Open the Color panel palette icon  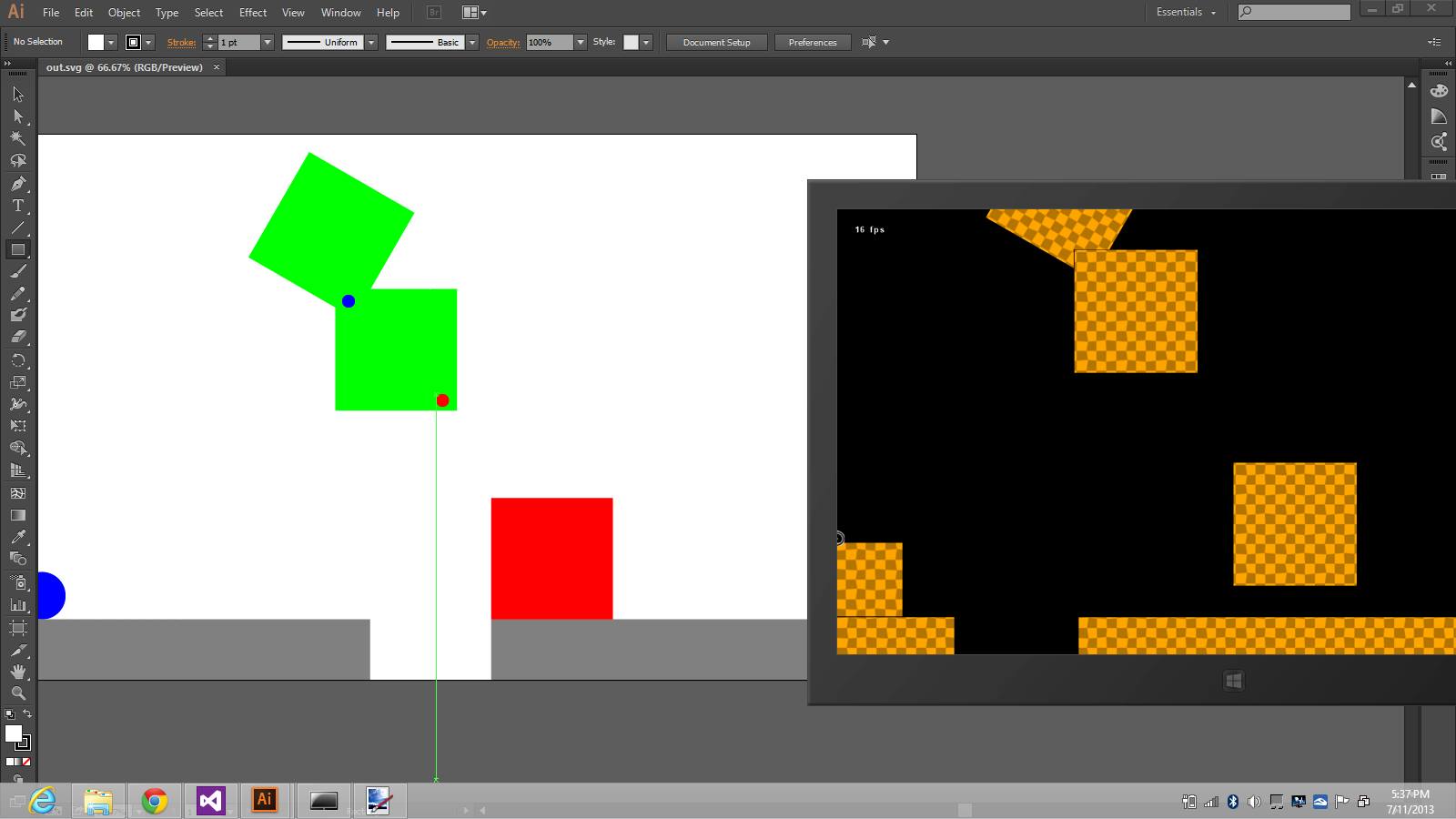[x=1439, y=91]
